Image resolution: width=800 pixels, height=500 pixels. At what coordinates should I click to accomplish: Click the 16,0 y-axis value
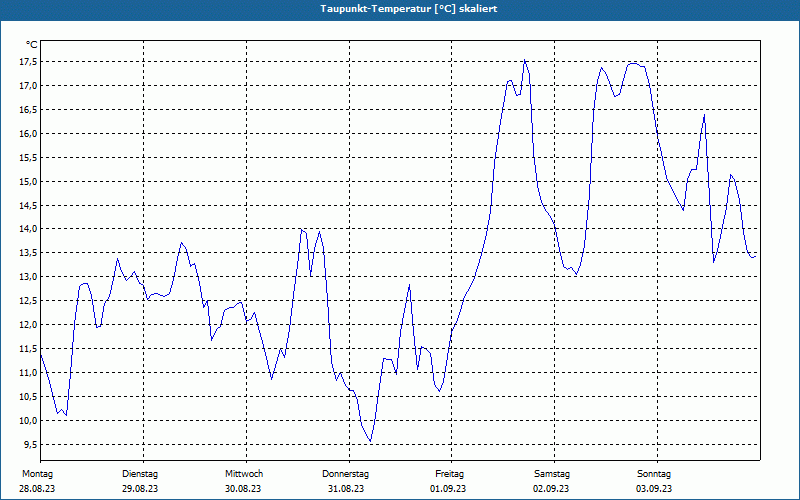[x=28, y=134]
